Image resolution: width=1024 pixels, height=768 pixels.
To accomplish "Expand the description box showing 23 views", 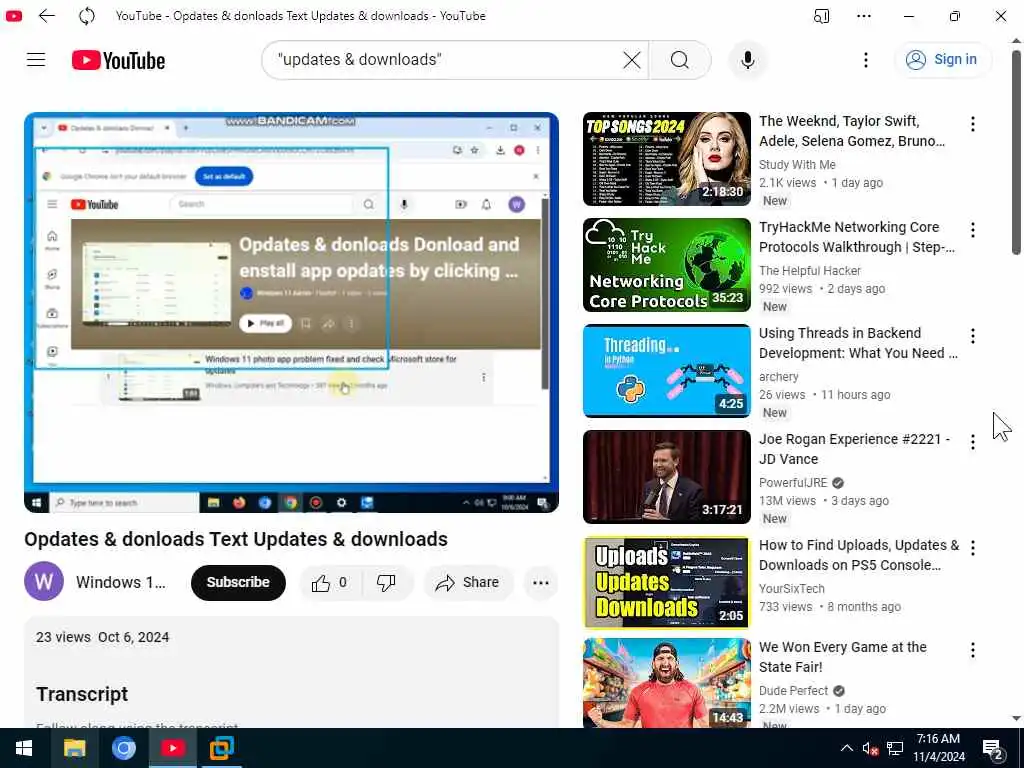I will click(x=291, y=671).
